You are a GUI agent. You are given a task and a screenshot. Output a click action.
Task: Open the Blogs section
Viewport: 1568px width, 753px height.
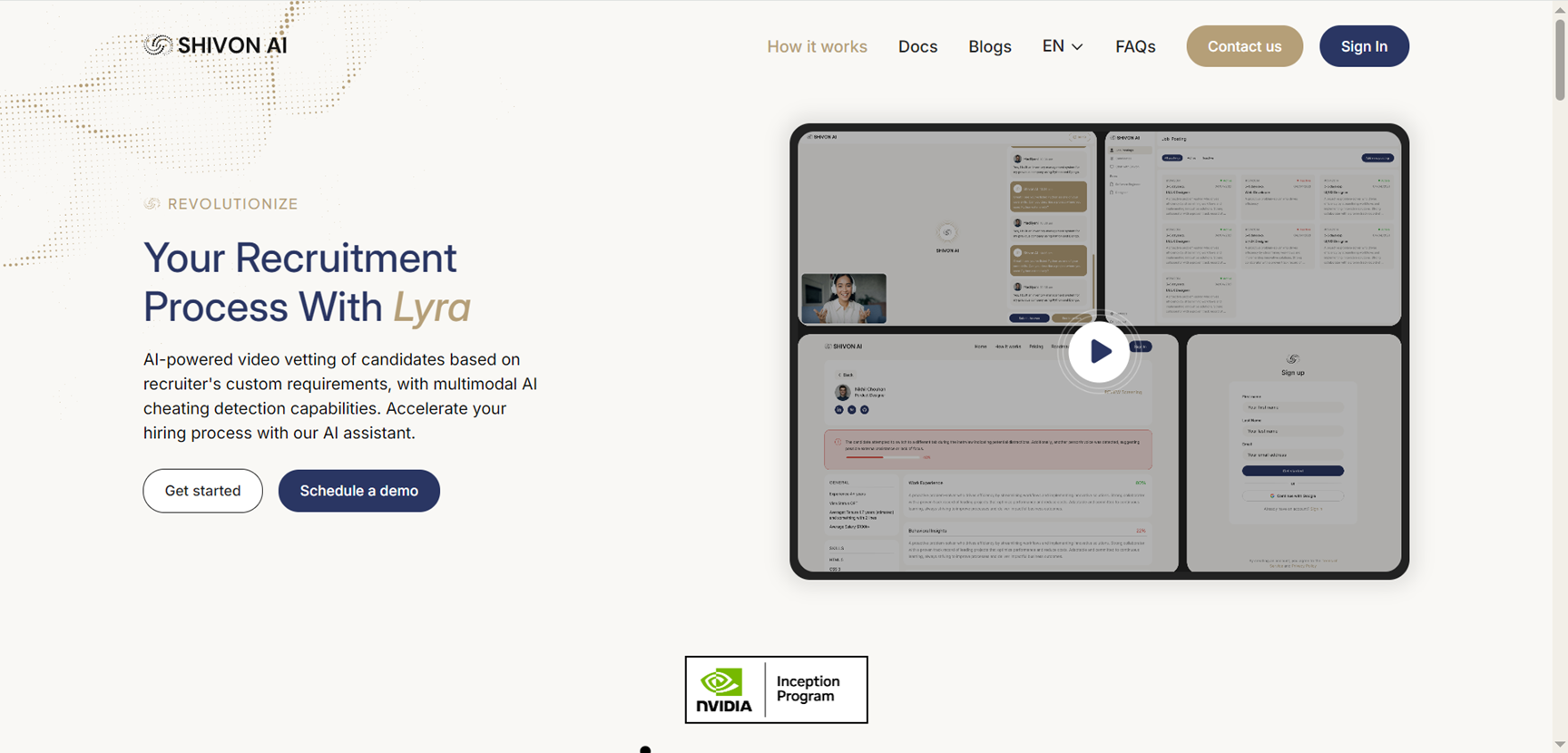989,46
